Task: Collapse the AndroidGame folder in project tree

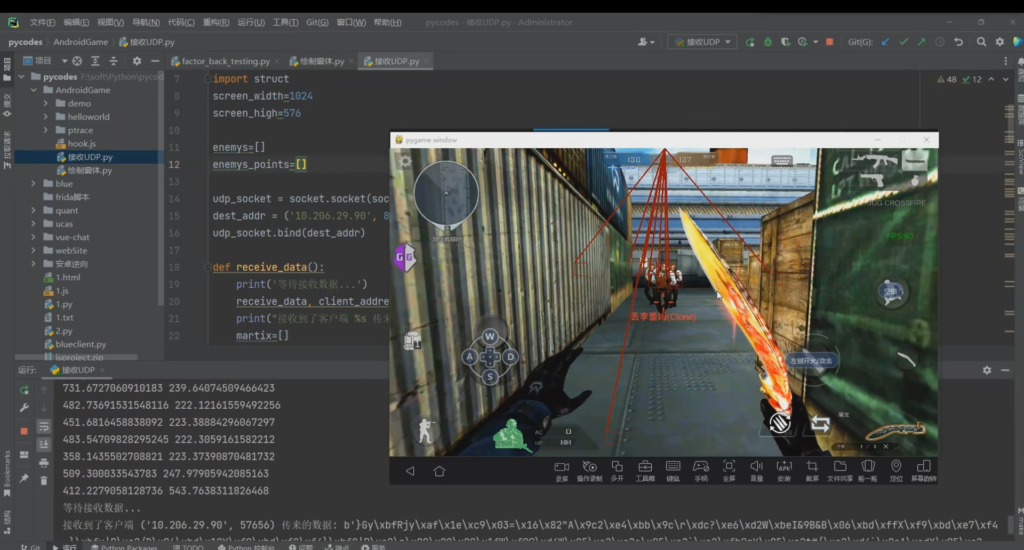Action: [x=33, y=90]
